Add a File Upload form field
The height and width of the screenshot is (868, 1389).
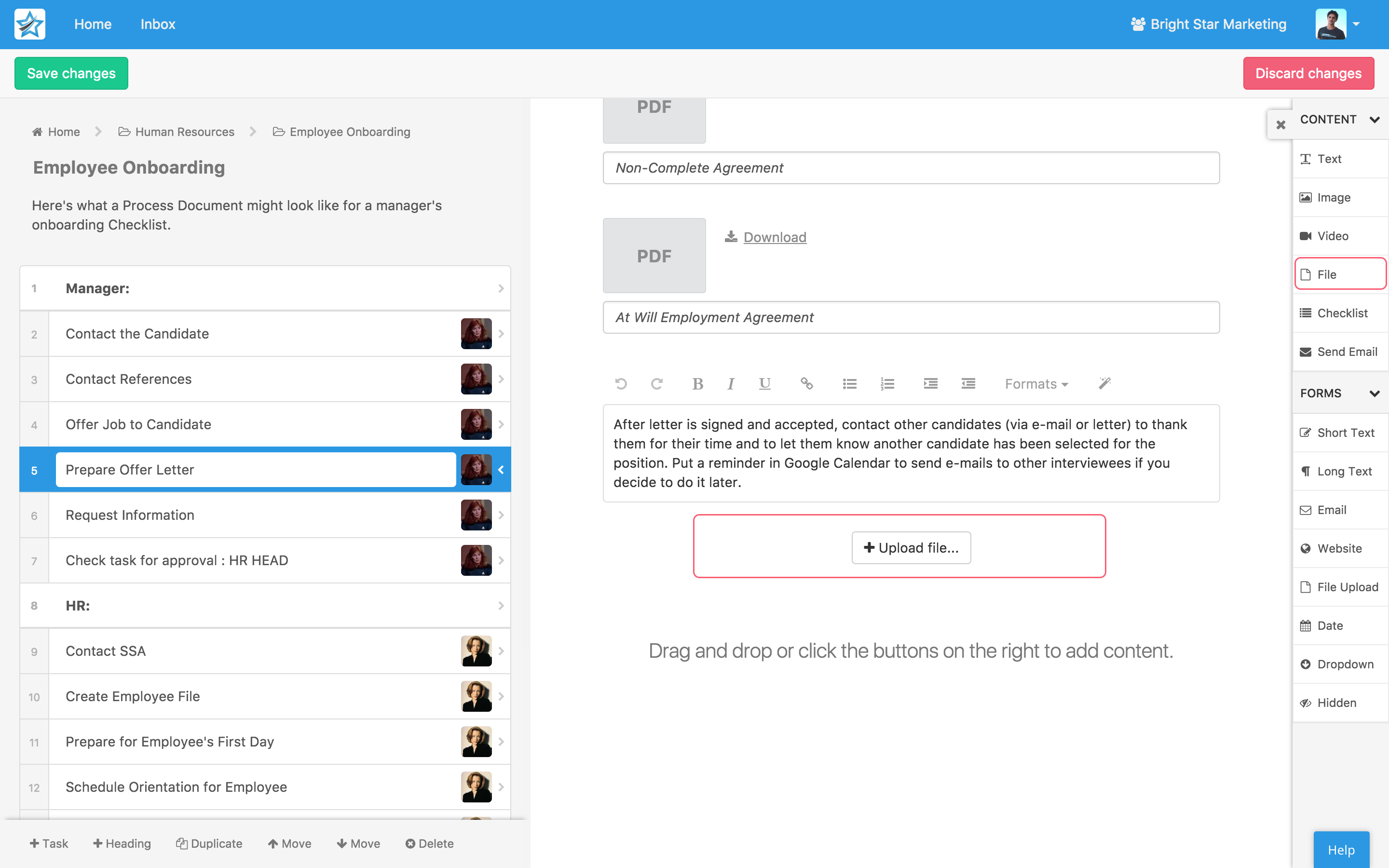1341,587
